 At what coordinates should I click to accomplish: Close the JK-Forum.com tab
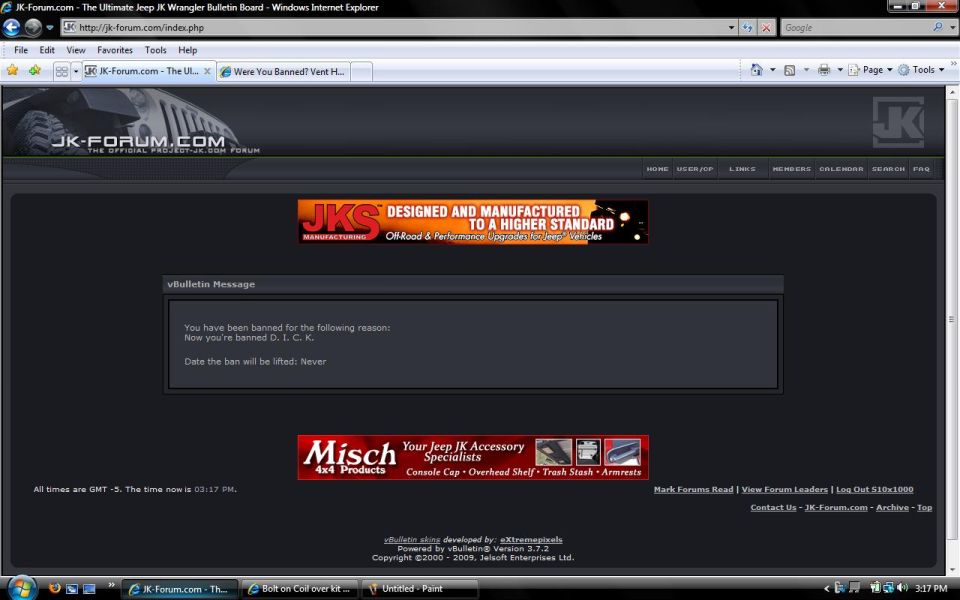pos(207,71)
